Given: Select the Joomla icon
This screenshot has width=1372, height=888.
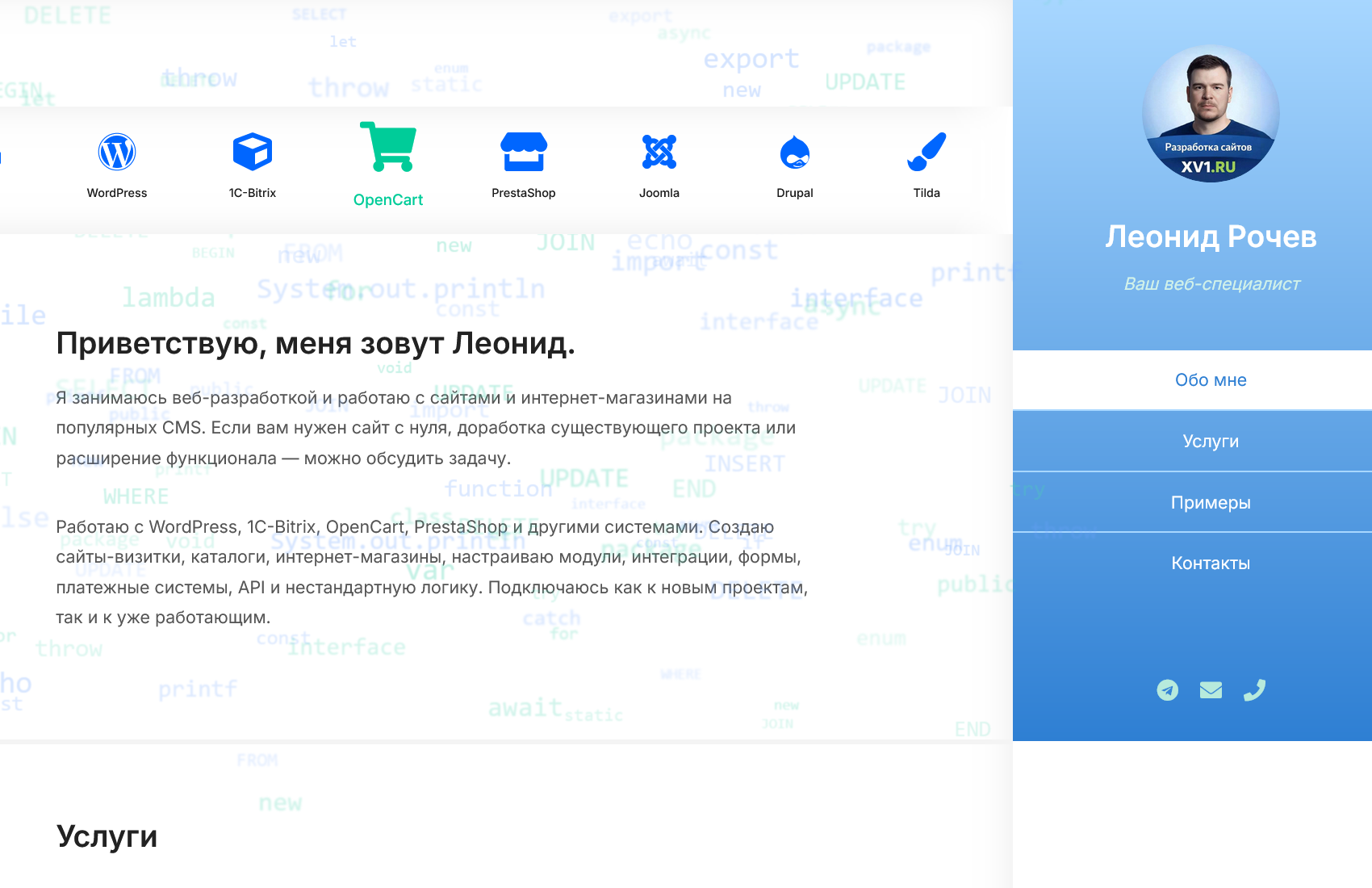Looking at the screenshot, I should 659,150.
